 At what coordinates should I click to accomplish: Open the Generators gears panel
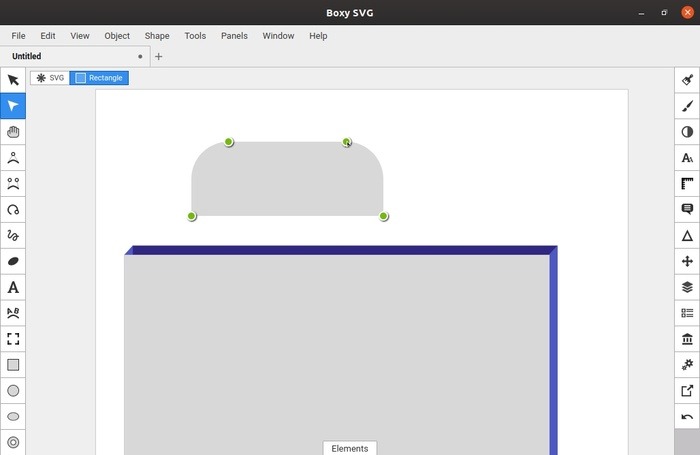point(687,365)
